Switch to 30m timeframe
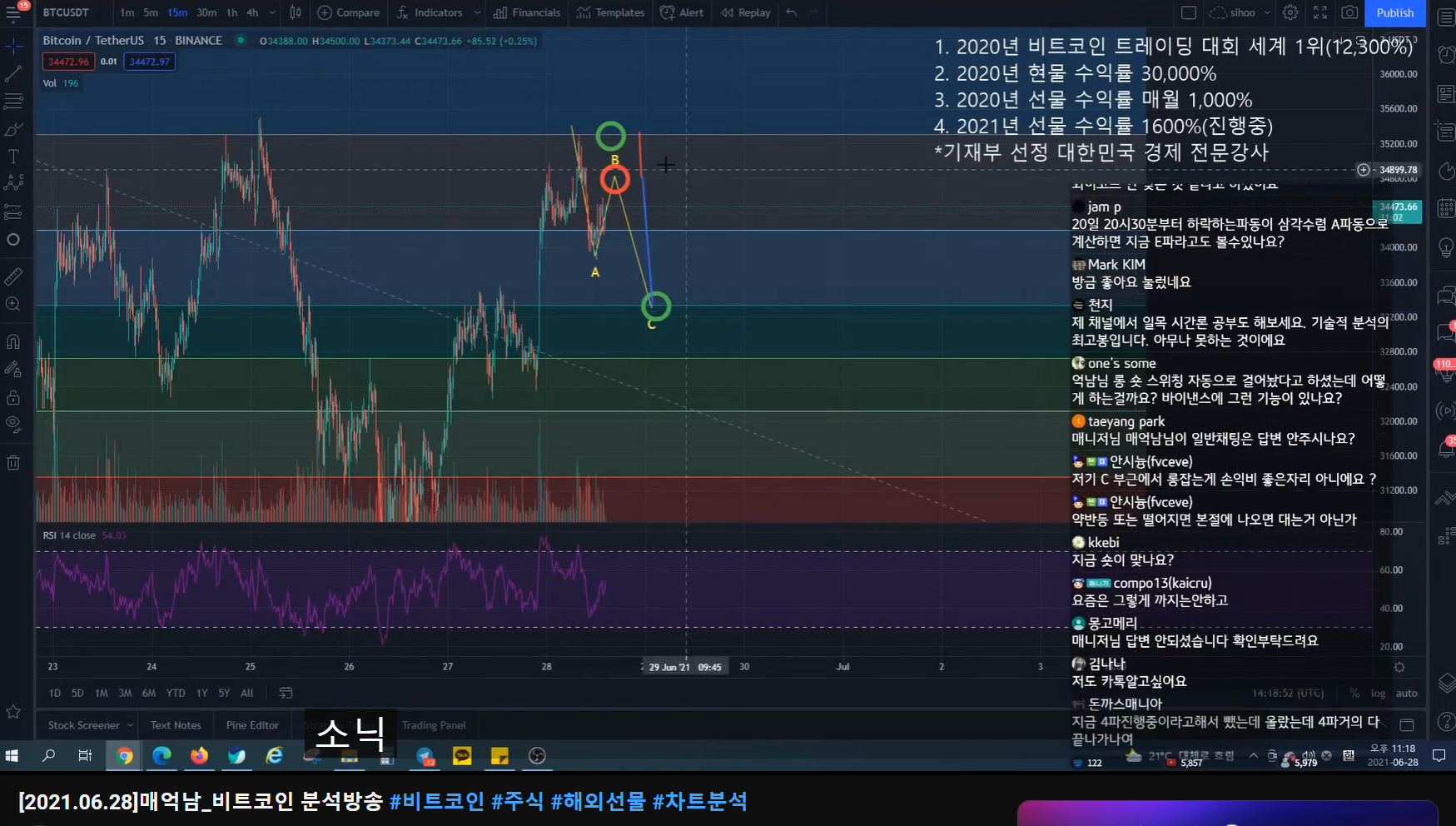The image size is (1456, 826). tap(206, 12)
